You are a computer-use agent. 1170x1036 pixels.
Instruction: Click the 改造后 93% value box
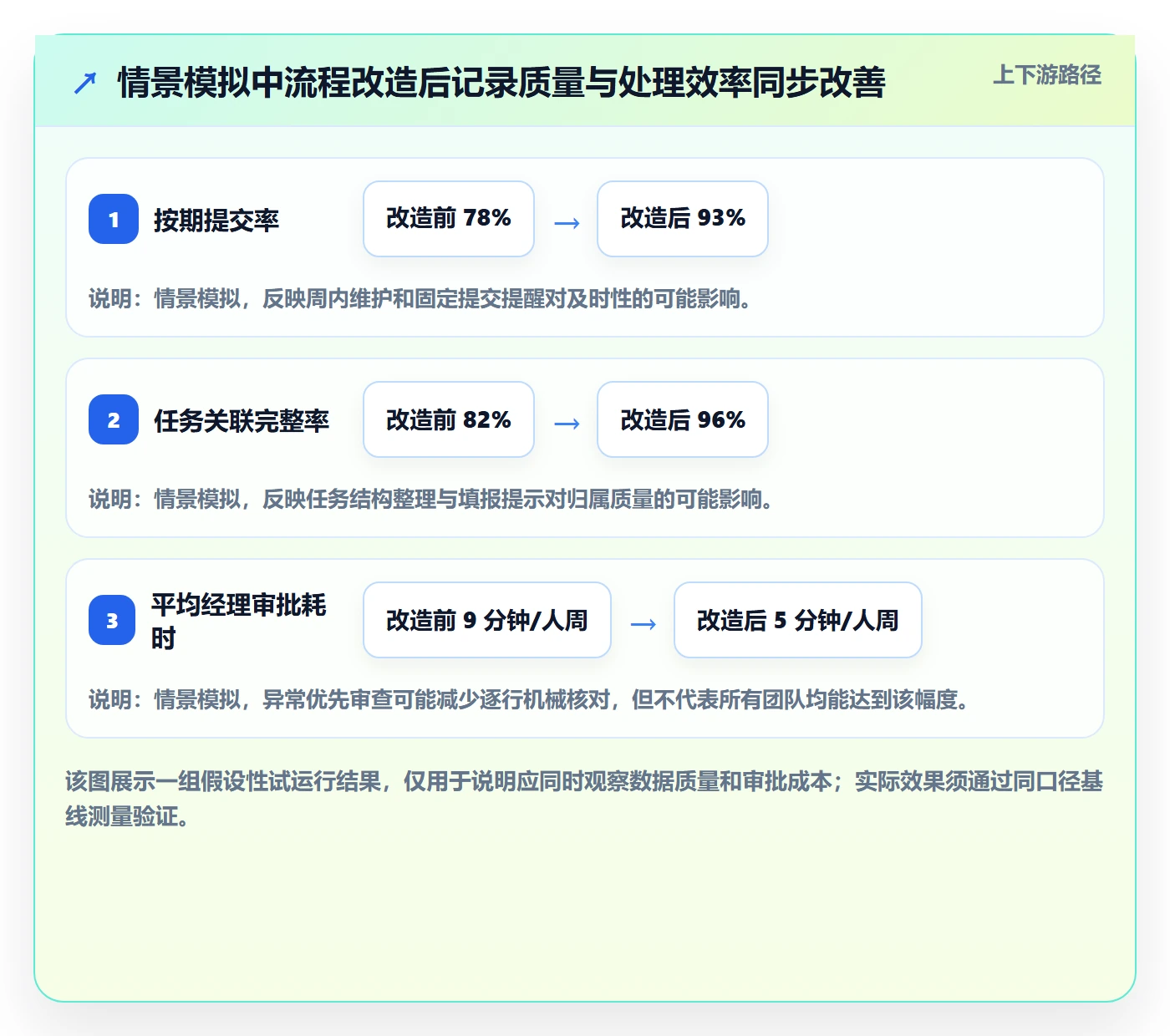point(683,219)
